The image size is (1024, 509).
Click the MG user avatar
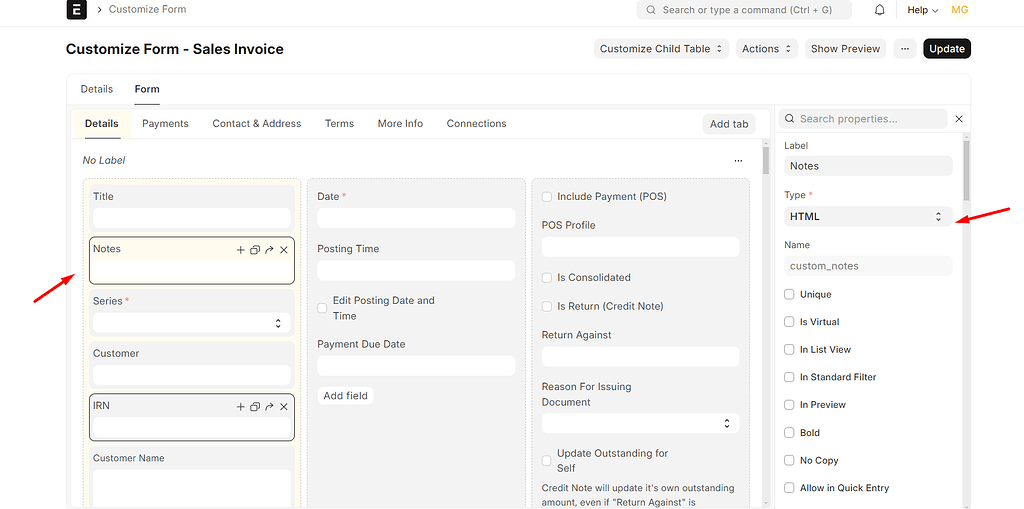pos(959,10)
